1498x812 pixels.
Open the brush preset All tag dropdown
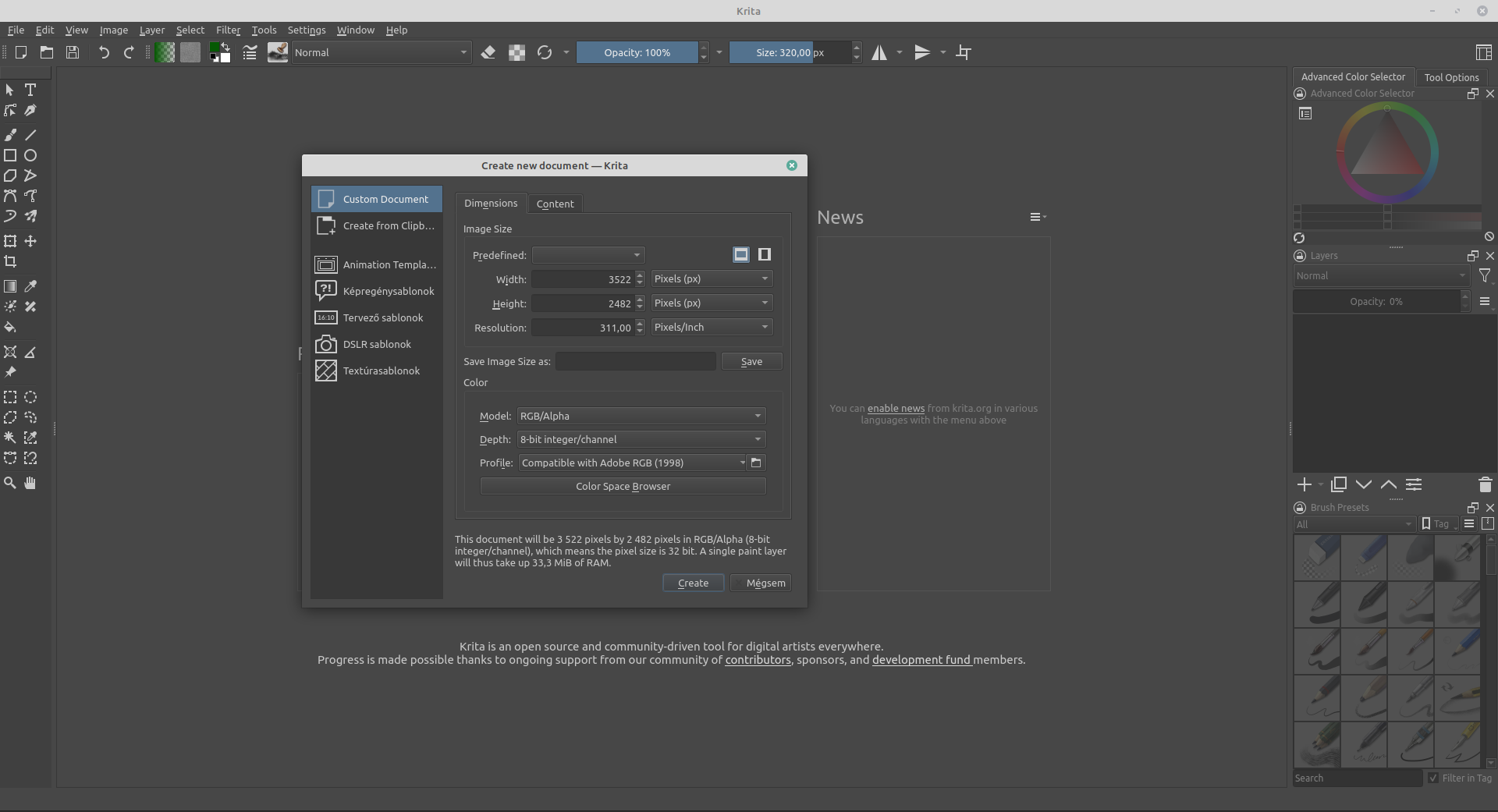(x=1354, y=524)
